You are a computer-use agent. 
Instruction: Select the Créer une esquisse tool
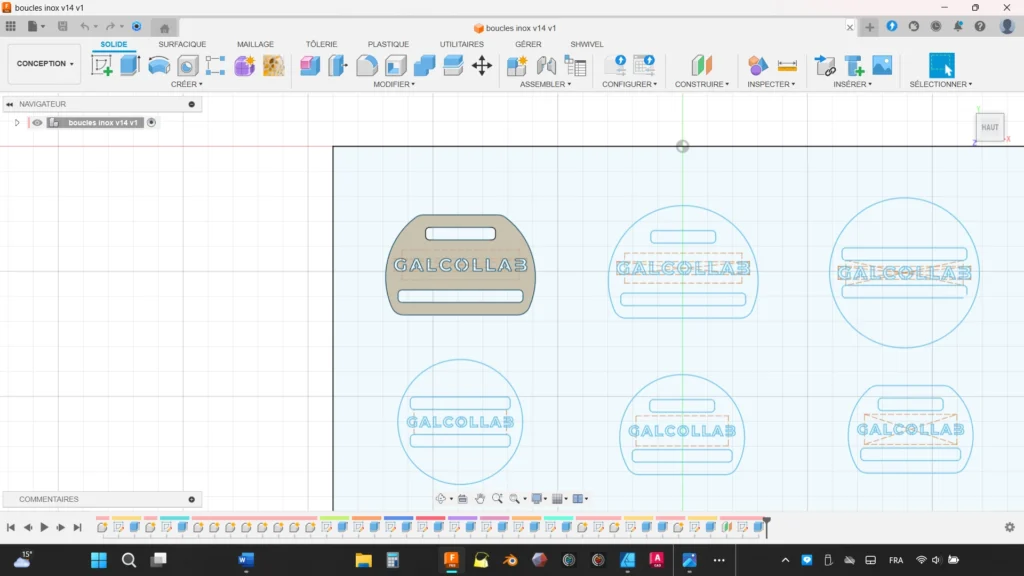(104, 63)
